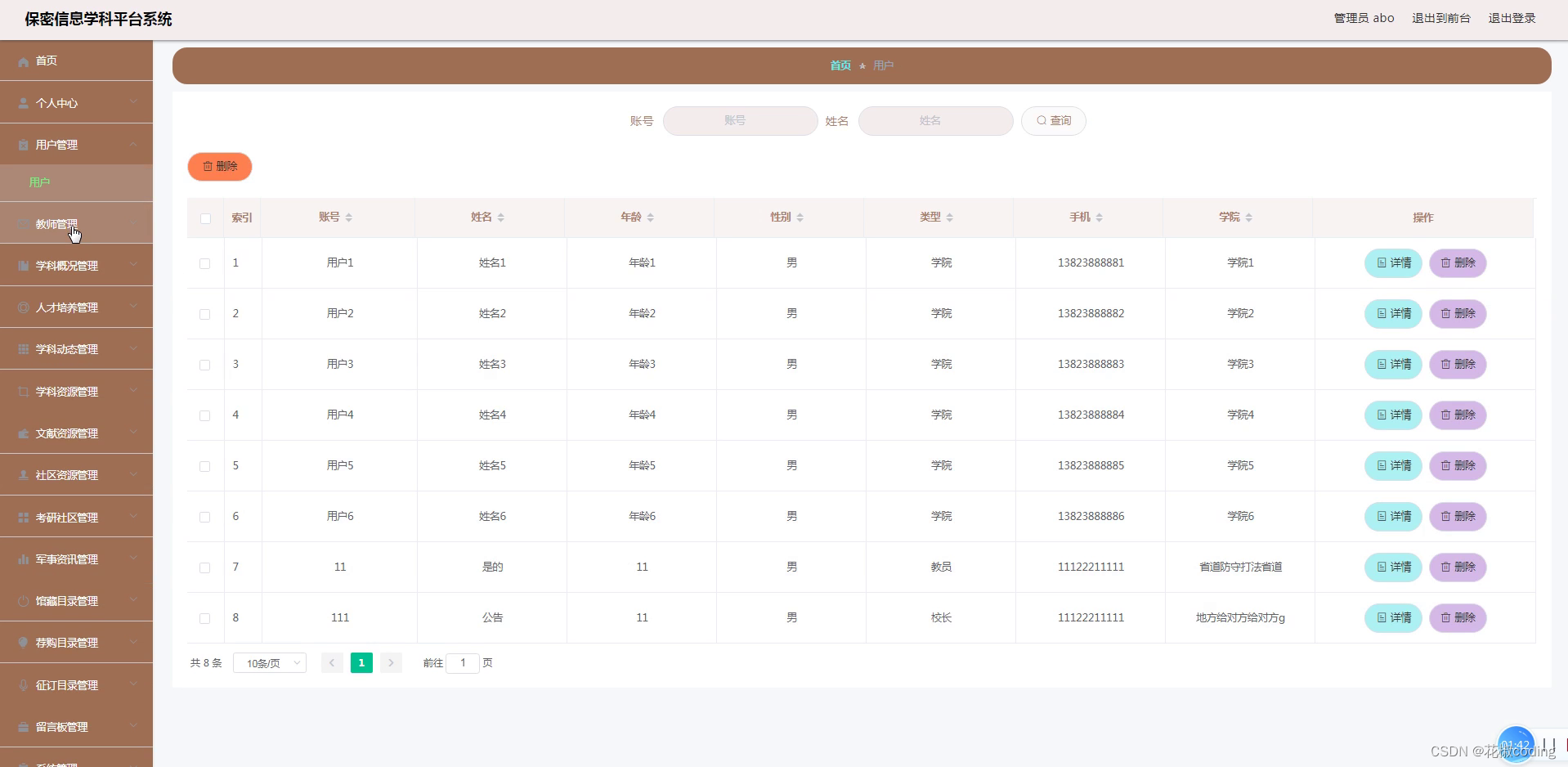
Task: Check the checkbox for row with 姓名 公告
Action: [x=205, y=618]
